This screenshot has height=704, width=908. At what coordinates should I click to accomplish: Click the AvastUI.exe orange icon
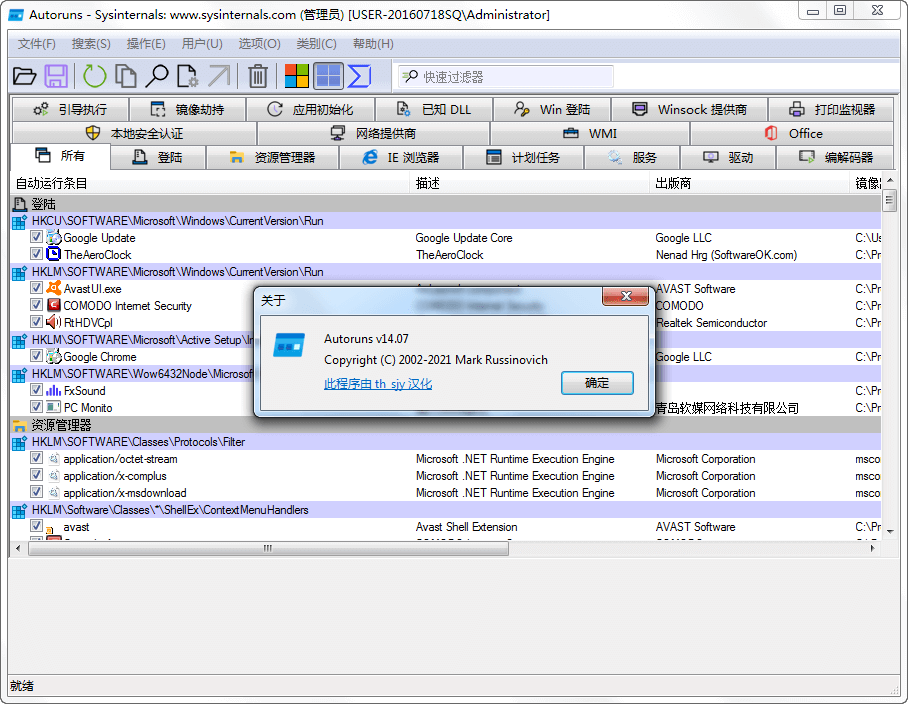click(53, 288)
